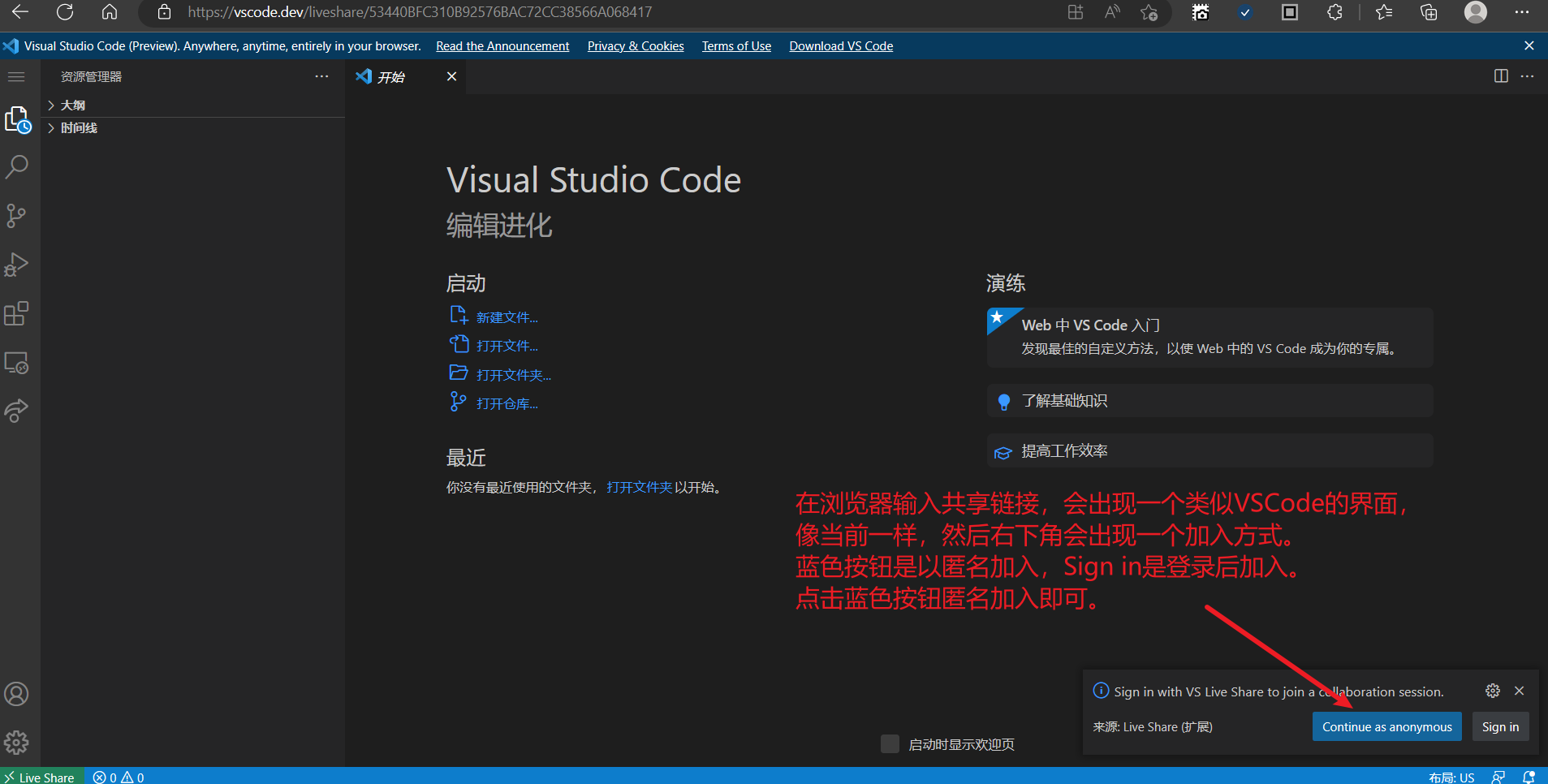The image size is (1548, 784).
Task: Toggle the 启动时显示欢迎页 checkbox
Action: click(x=890, y=744)
